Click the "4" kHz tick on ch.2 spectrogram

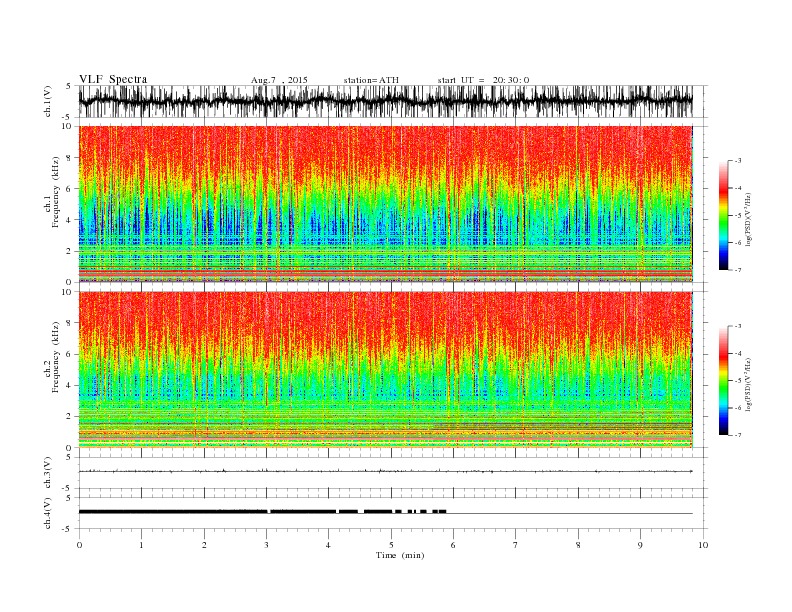(x=69, y=385)
